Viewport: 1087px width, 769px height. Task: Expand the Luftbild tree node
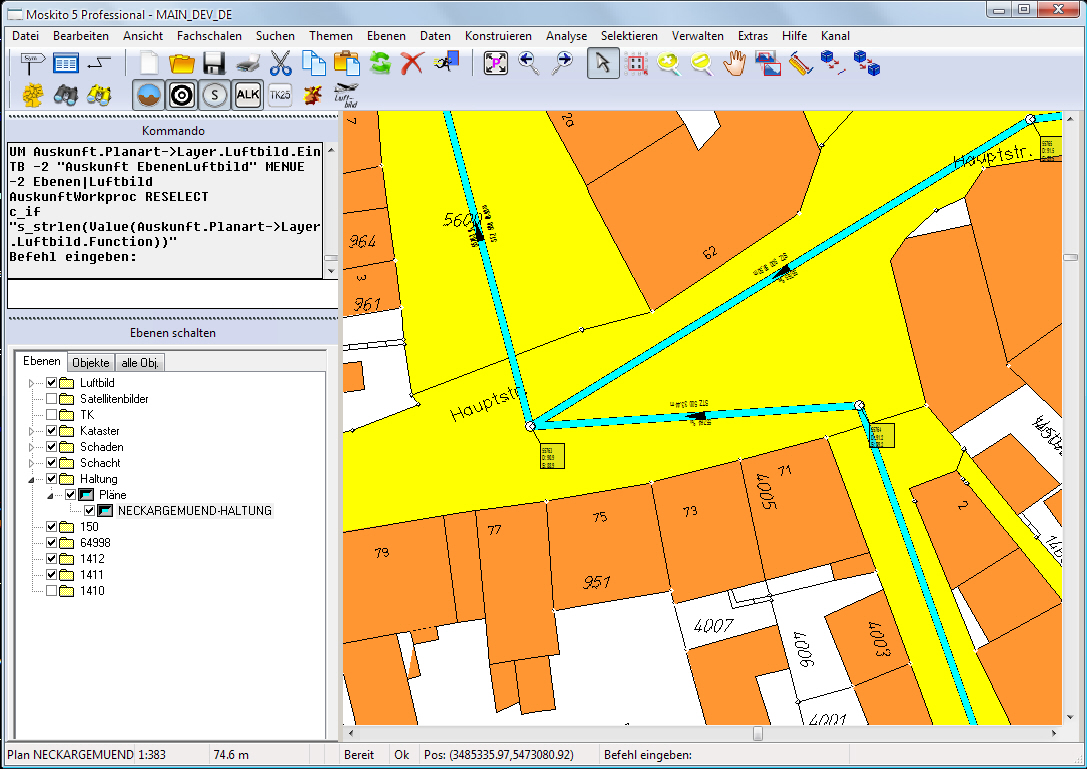(x=31, y=383)
